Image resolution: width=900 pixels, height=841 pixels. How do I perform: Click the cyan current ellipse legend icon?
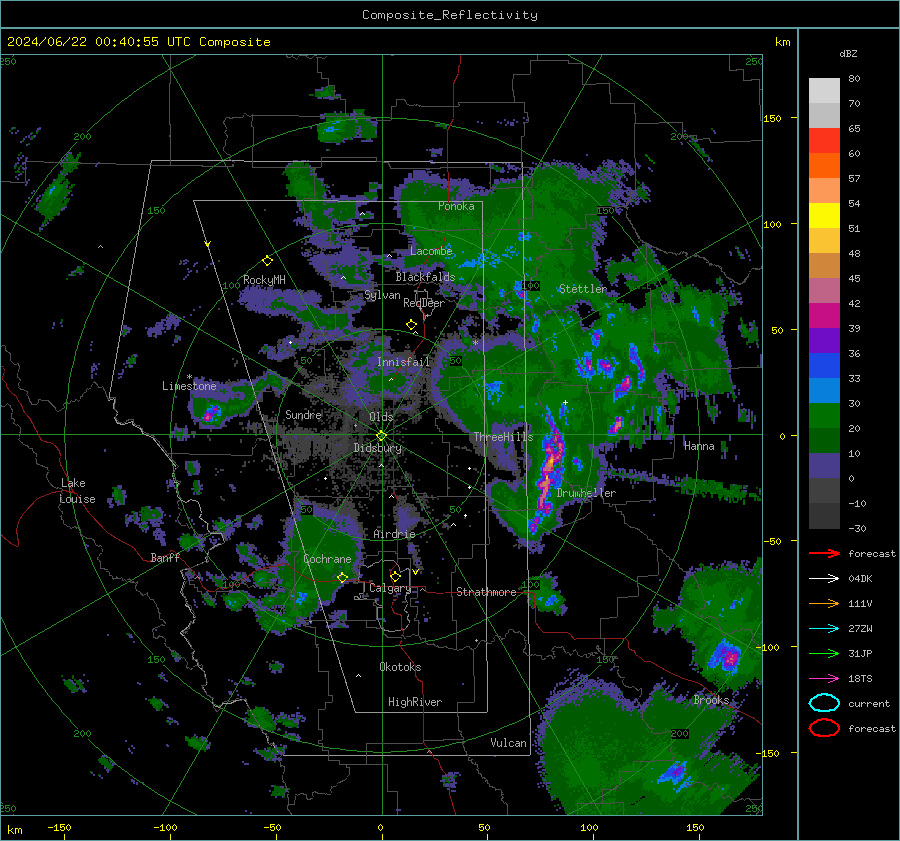[x=824, y=703]
